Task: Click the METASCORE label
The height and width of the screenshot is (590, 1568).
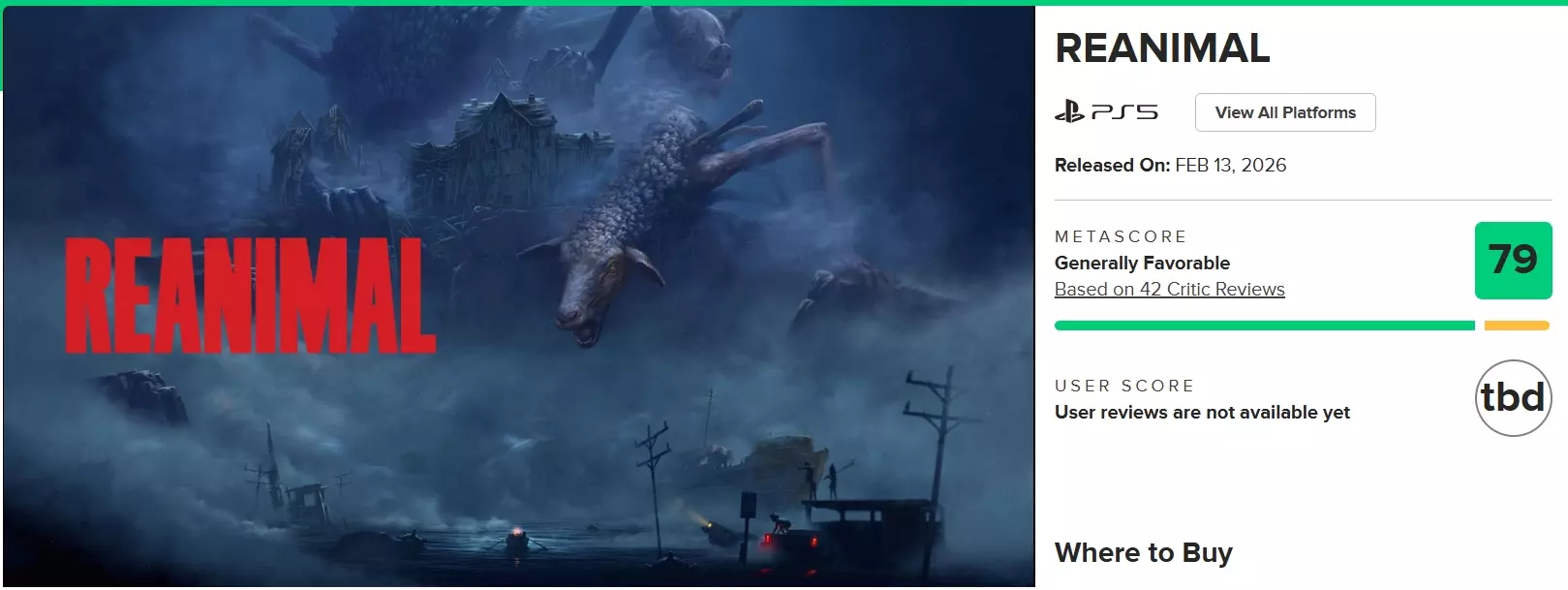Action: click(1121, 236)
